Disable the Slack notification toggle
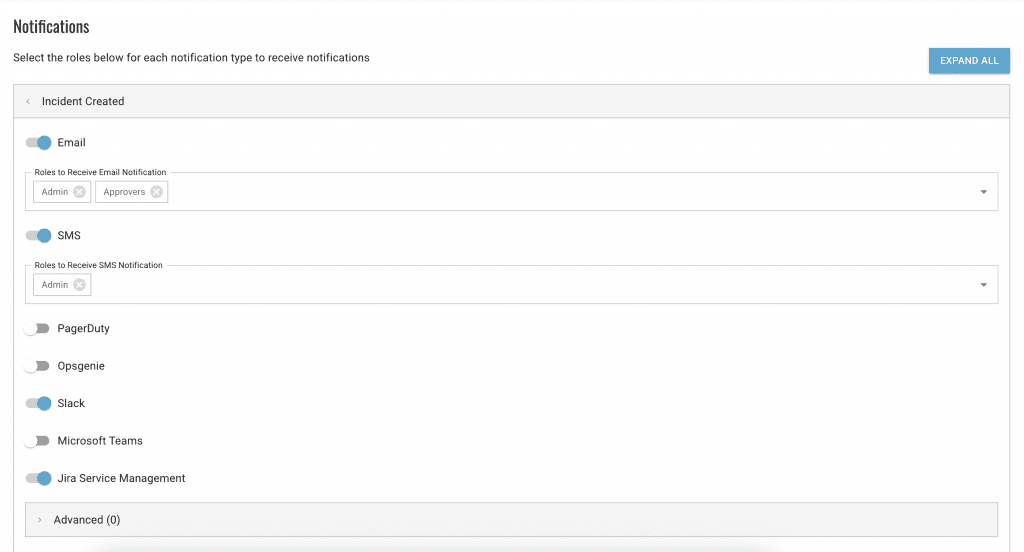The width and height of the screenshot is (1024, 552). point(39,404)
